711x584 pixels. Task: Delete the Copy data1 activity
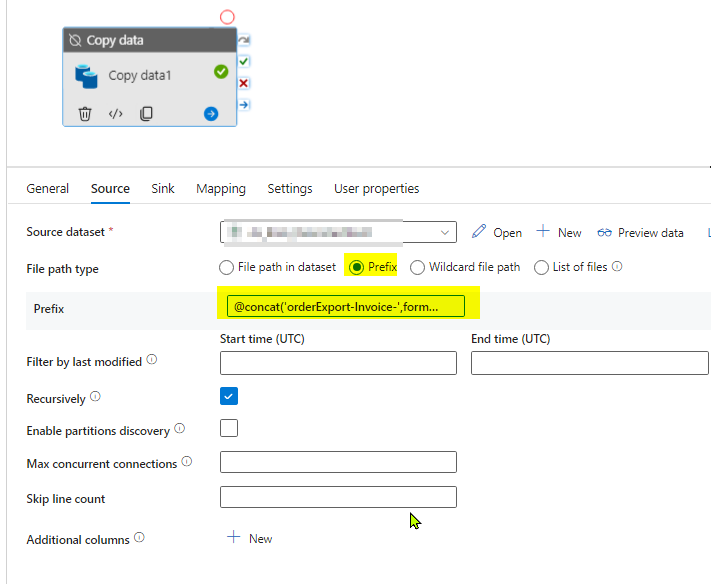point(85,113)
